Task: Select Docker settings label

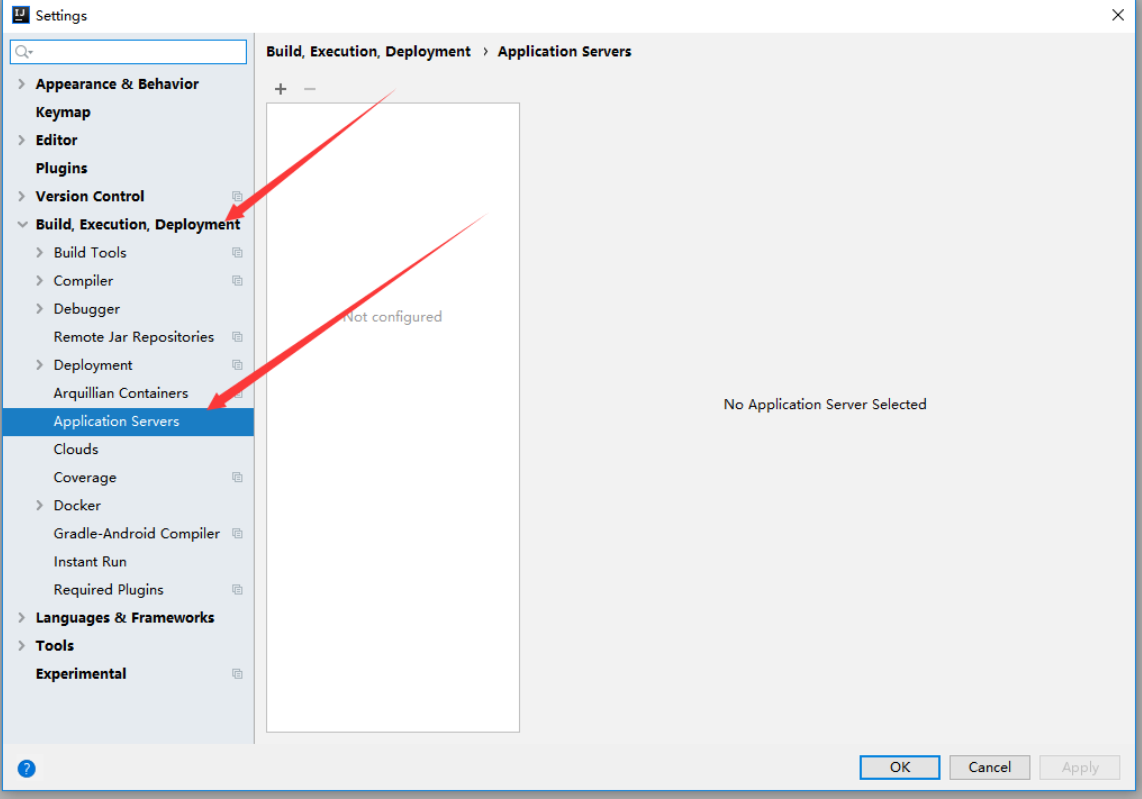Action: (77, 505)
